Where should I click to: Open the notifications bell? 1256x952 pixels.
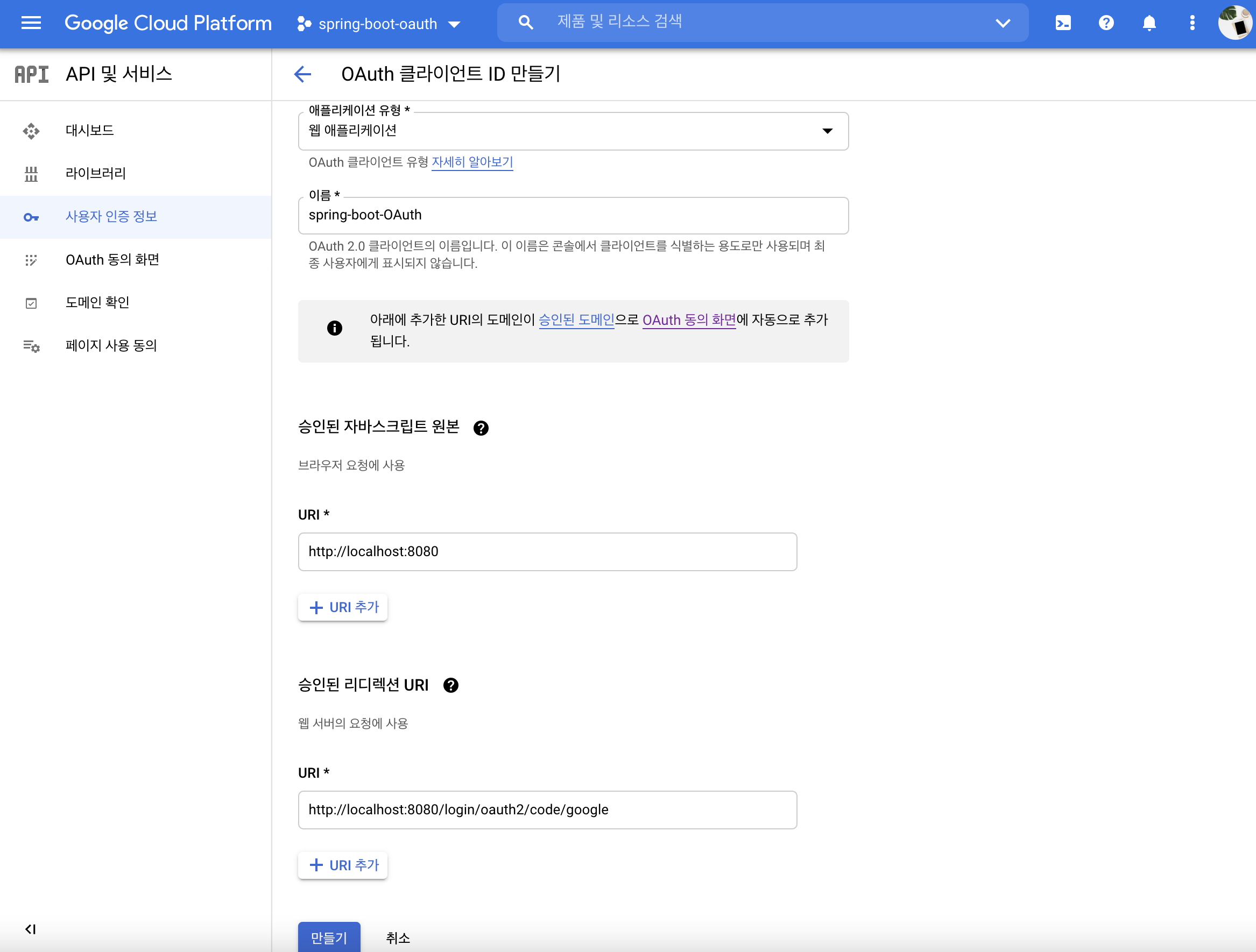(1149, 23)
